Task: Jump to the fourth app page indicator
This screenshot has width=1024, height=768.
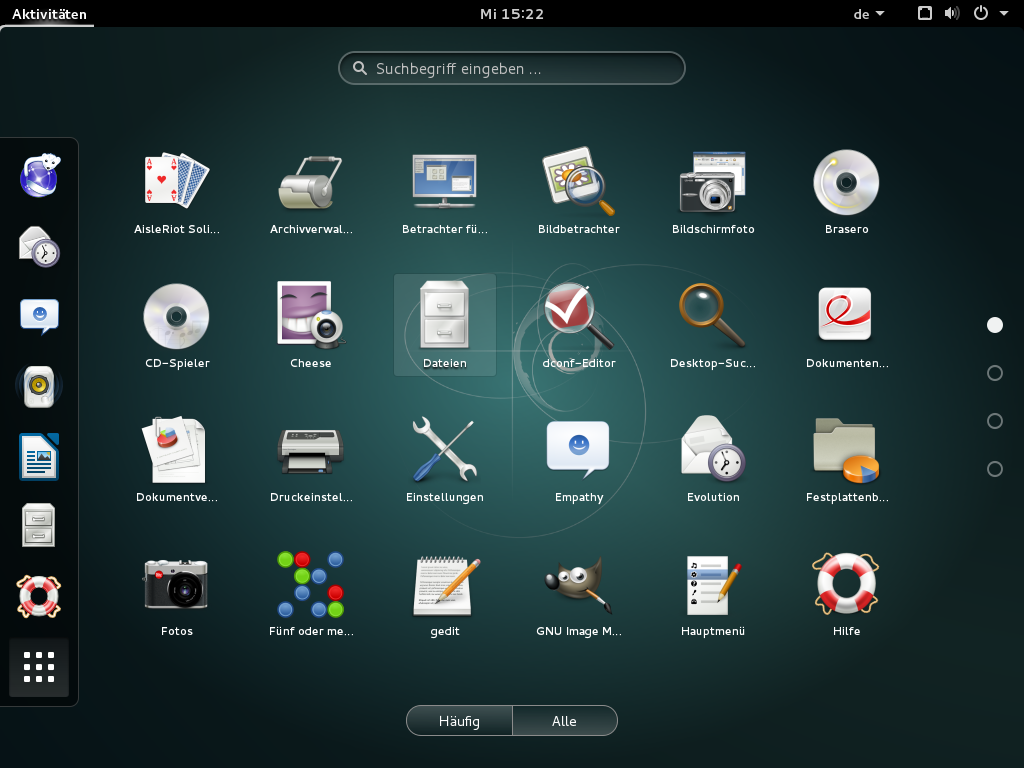Action: coord(994,469)
